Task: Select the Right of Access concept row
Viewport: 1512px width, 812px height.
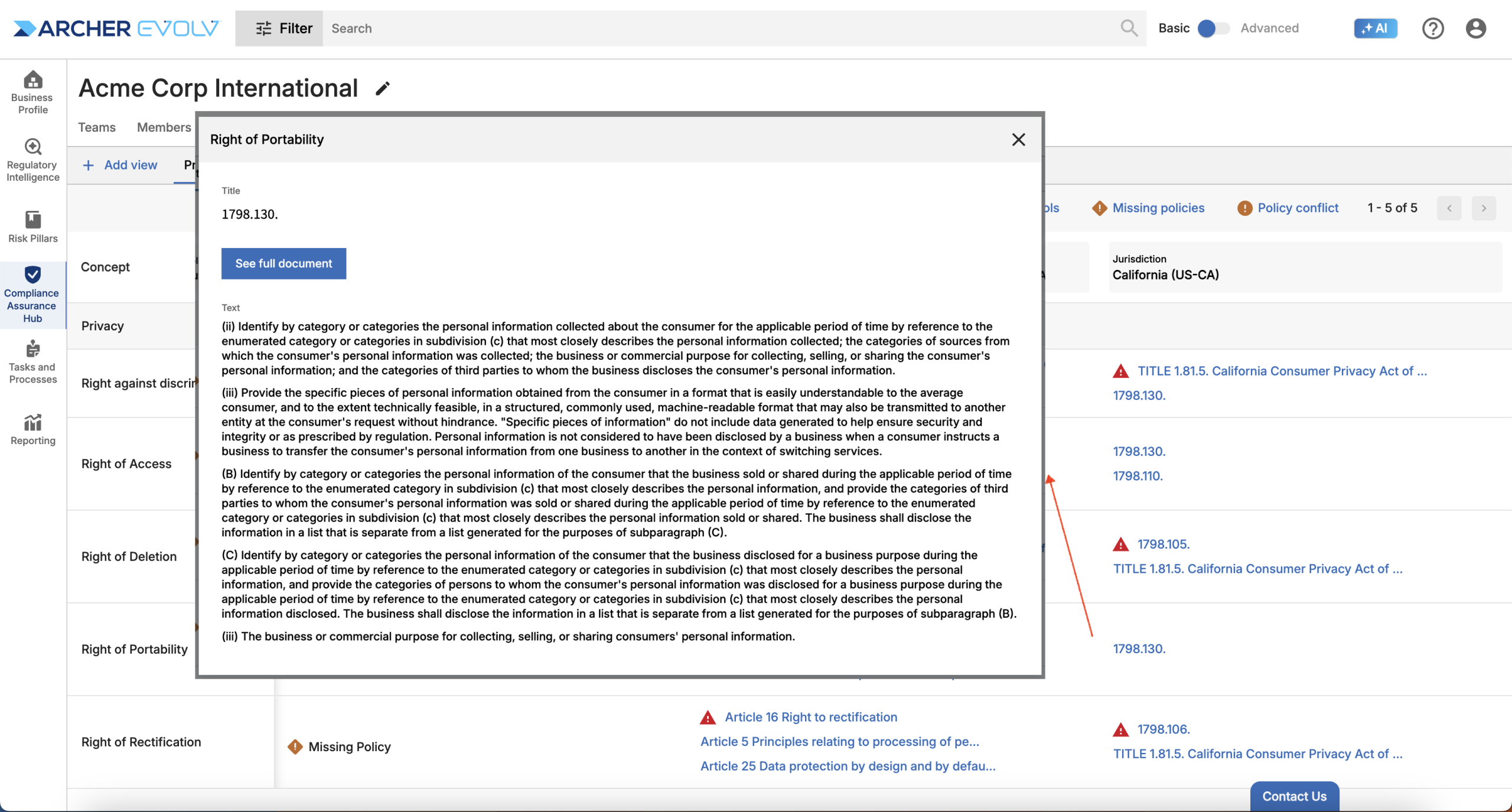Action: [x=126, y=464]
